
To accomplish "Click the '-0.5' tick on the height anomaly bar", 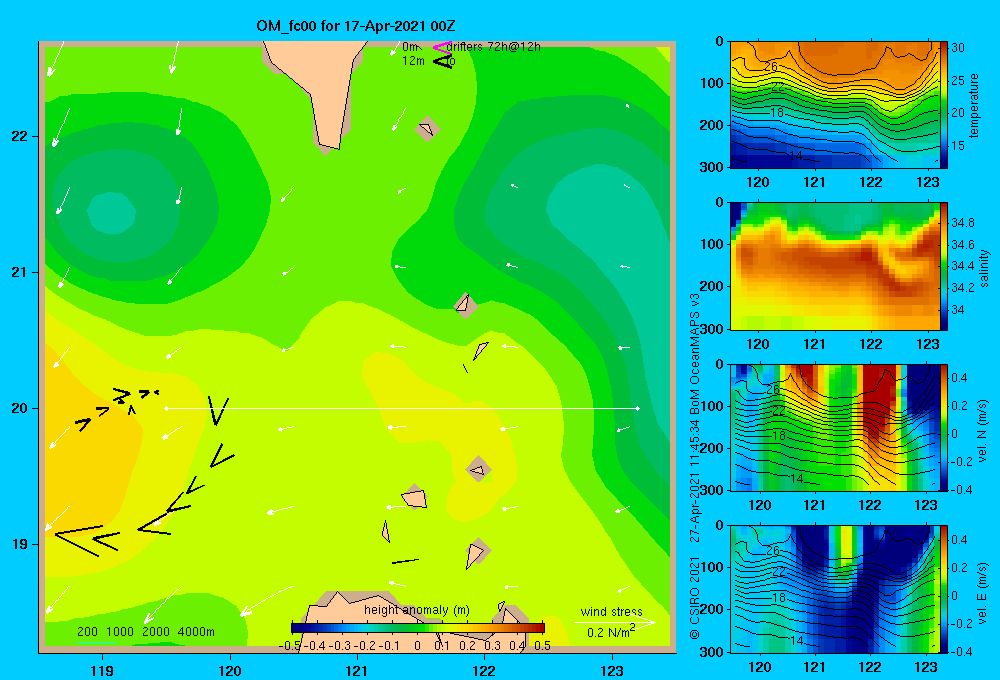I will click(x=290, y=645).
